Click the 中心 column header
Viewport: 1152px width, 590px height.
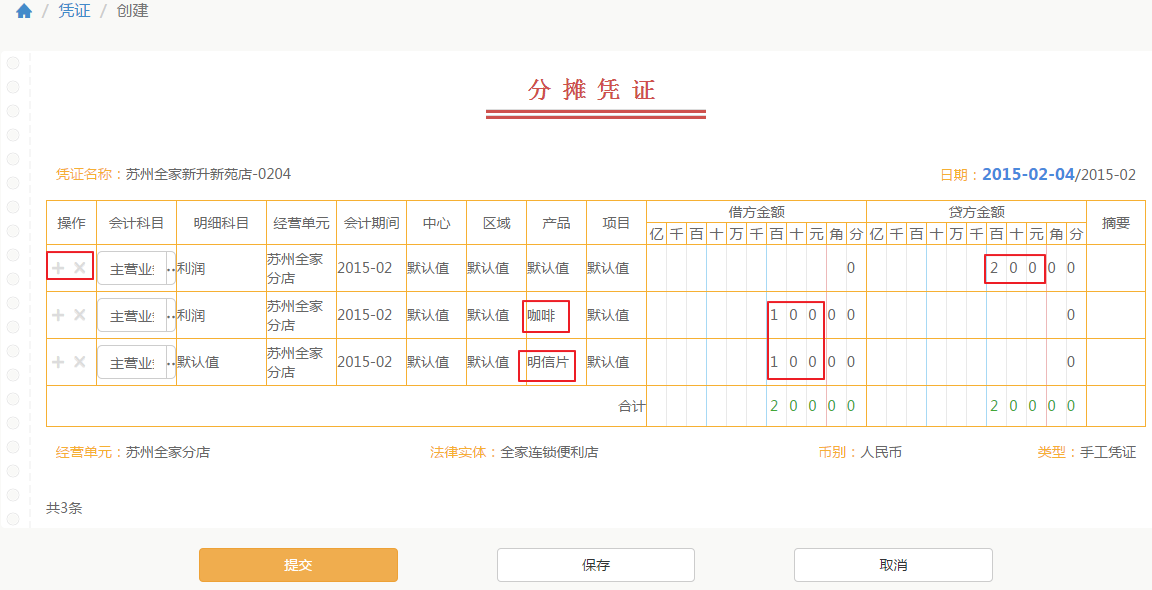pyautogui.click(x=436, y=223)
